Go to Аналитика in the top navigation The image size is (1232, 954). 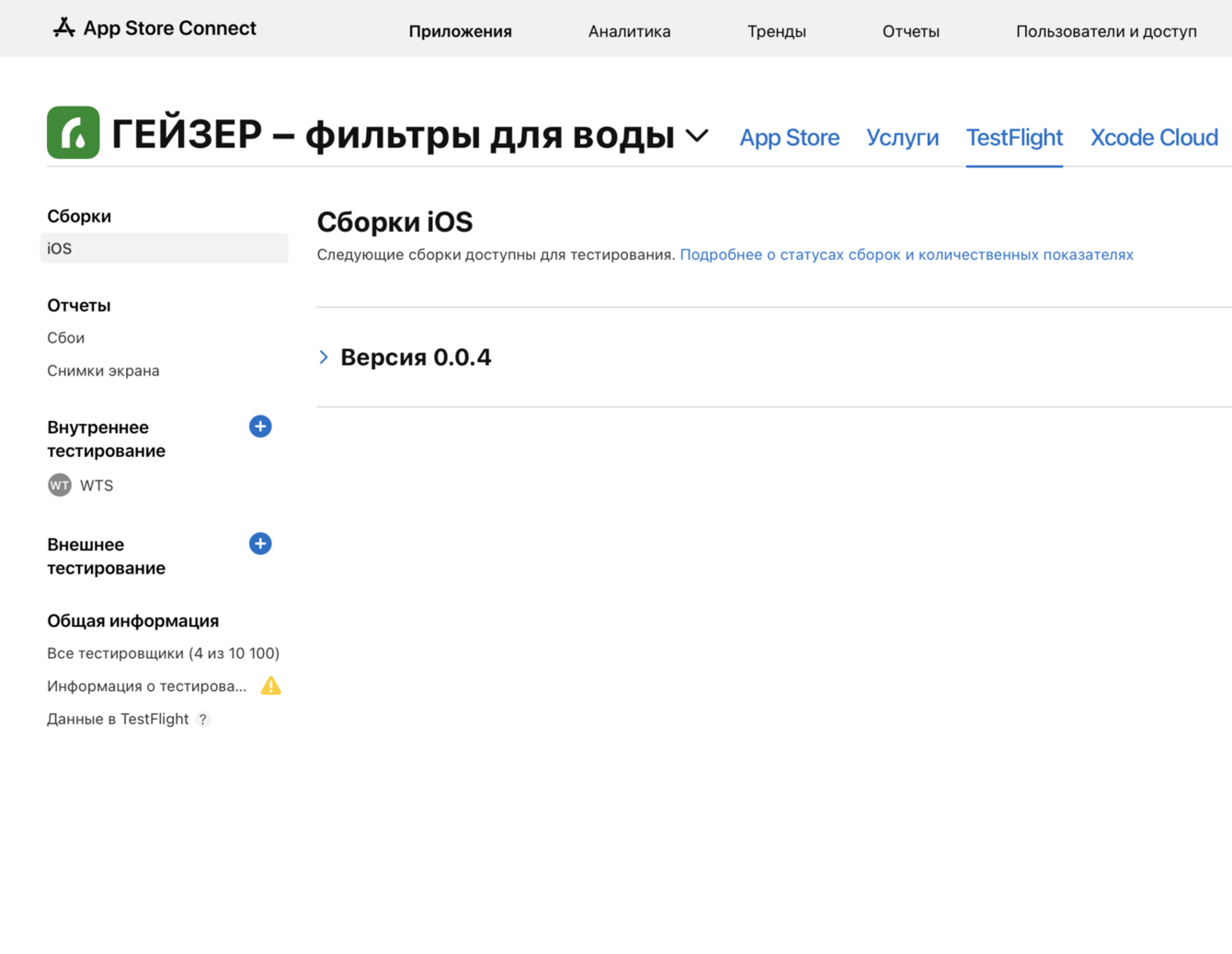(x=630, y=31)
